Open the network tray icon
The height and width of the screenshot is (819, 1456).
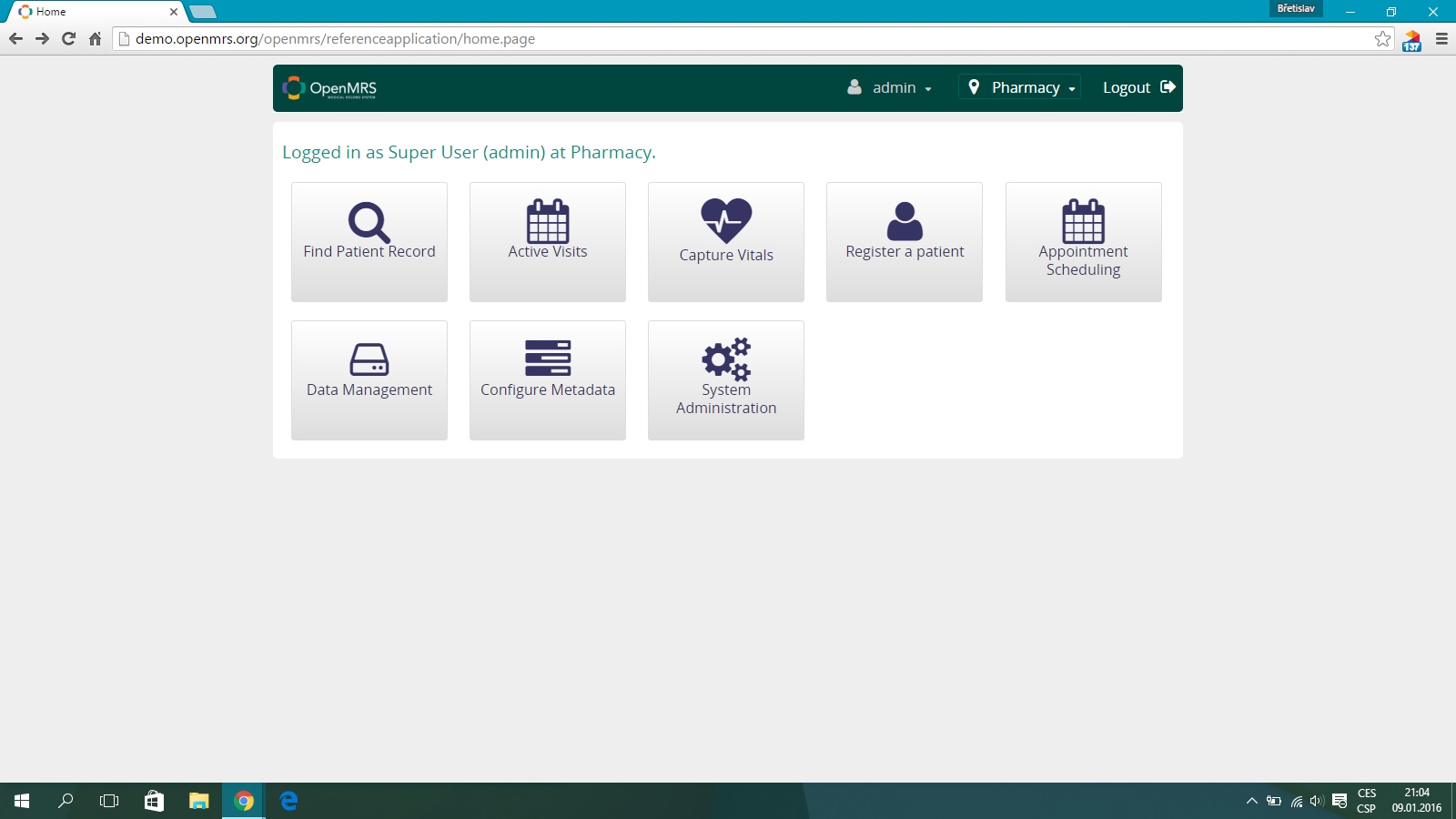pyautogui.click(x=1296, y=801)
